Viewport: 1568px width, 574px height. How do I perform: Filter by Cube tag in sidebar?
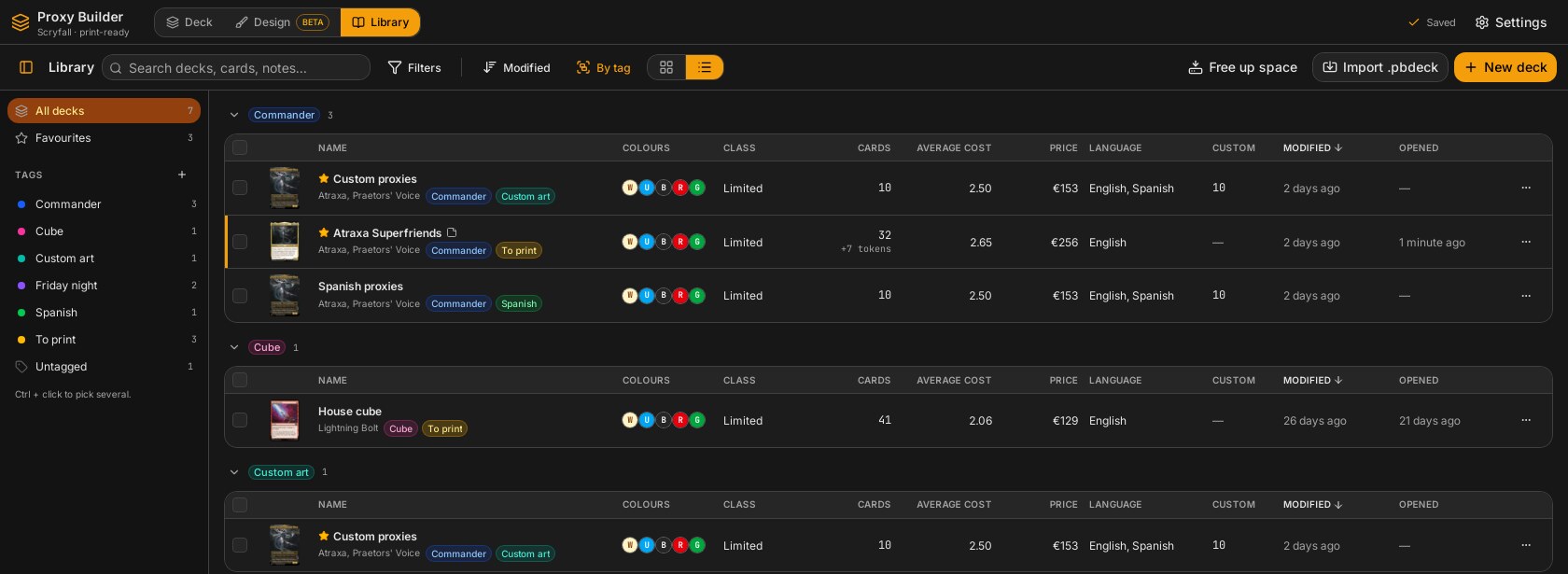104,231
